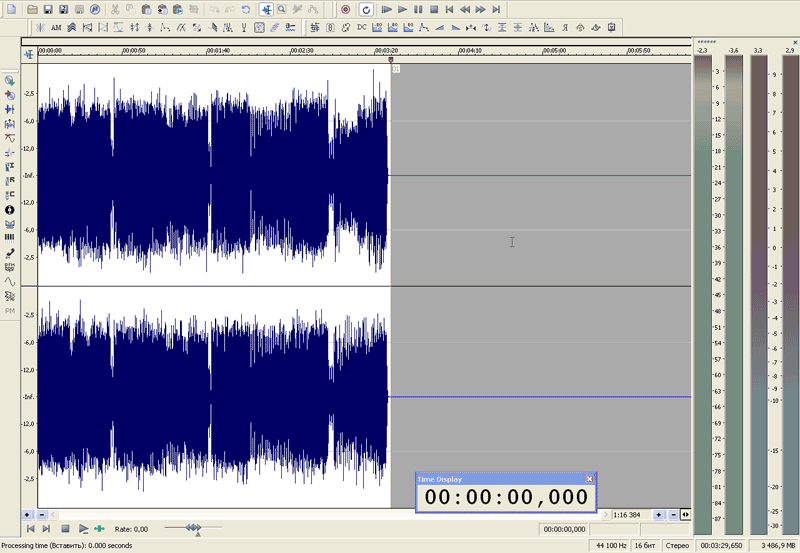Click the timeline marker at 00:03:20
This screenshot has width=800, height=553.
[x=391, y=59]
